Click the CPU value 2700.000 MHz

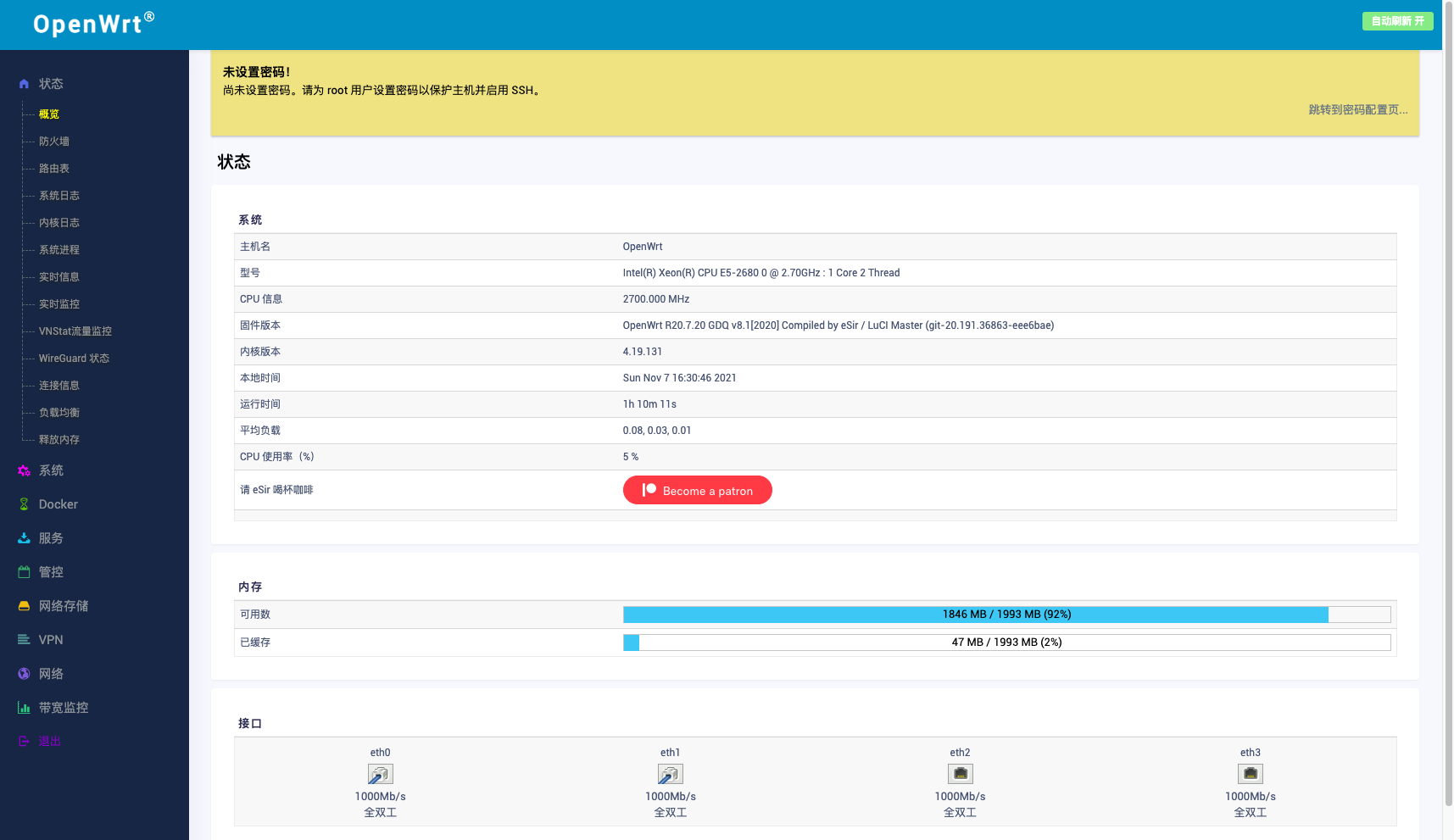pyautogui.click(x=656, y=299)
